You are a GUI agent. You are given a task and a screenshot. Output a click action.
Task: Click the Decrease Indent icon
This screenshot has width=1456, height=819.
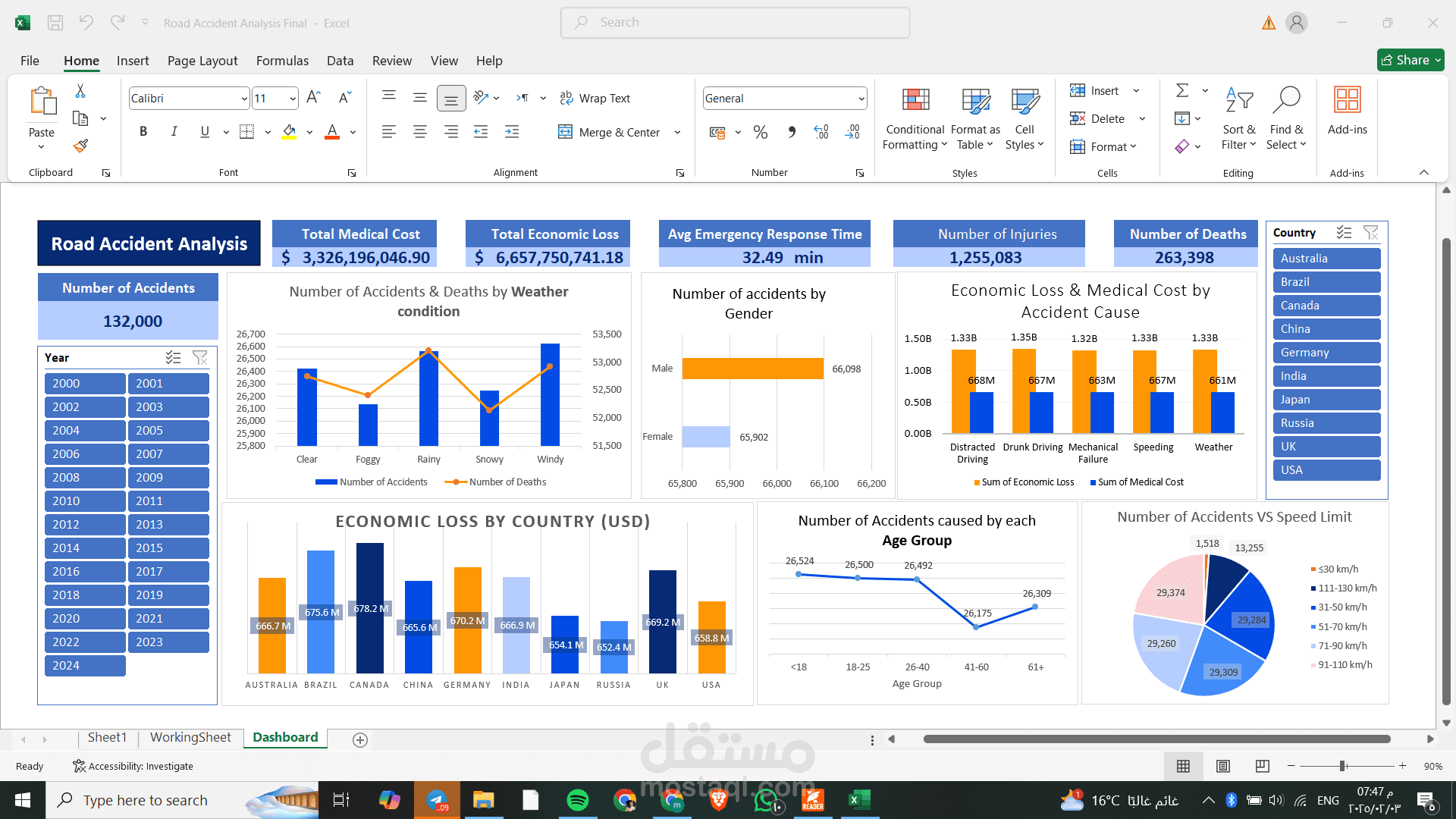coord(481,132)
